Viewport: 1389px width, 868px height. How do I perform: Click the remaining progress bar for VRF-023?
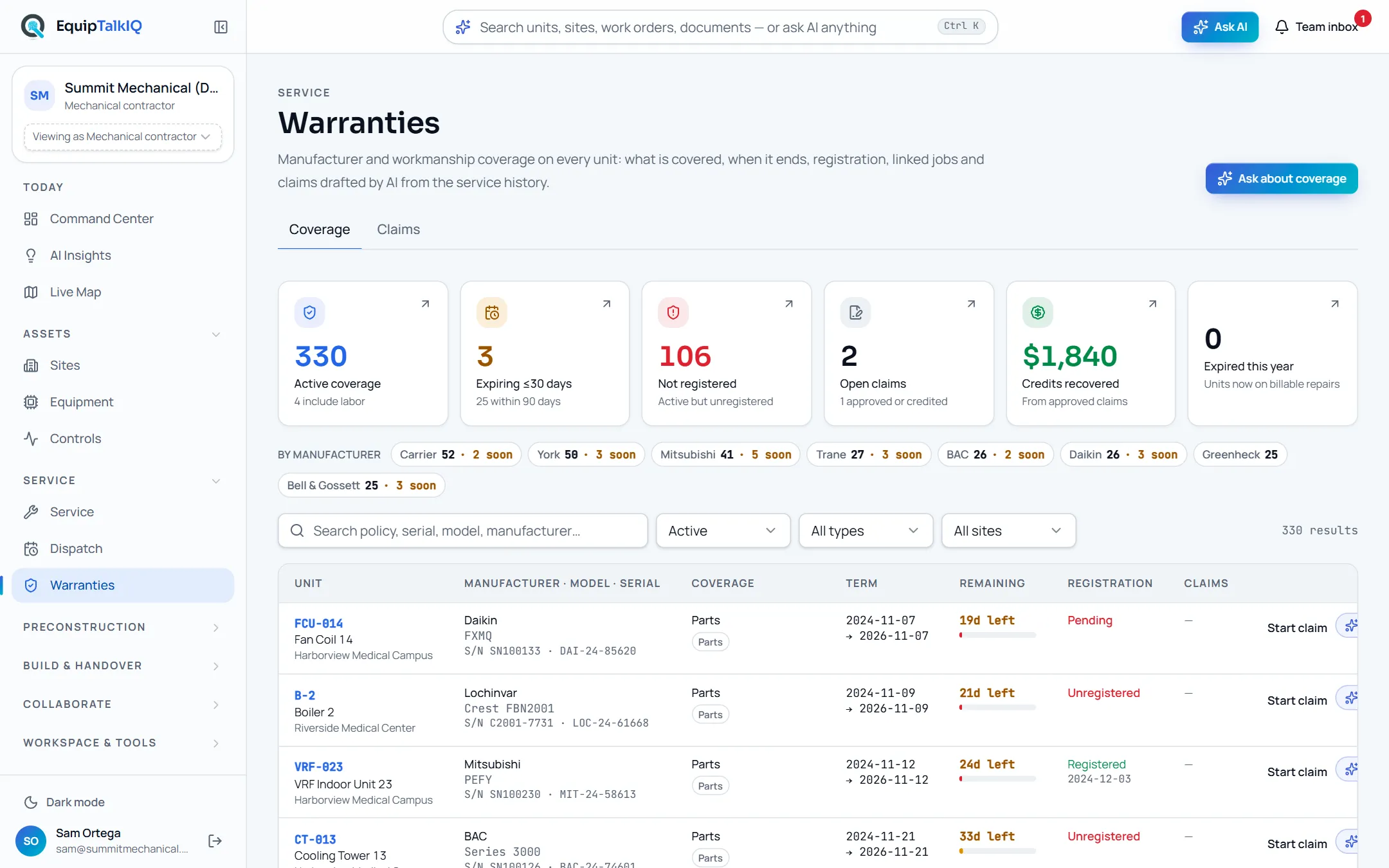click(x=997, y=779)
